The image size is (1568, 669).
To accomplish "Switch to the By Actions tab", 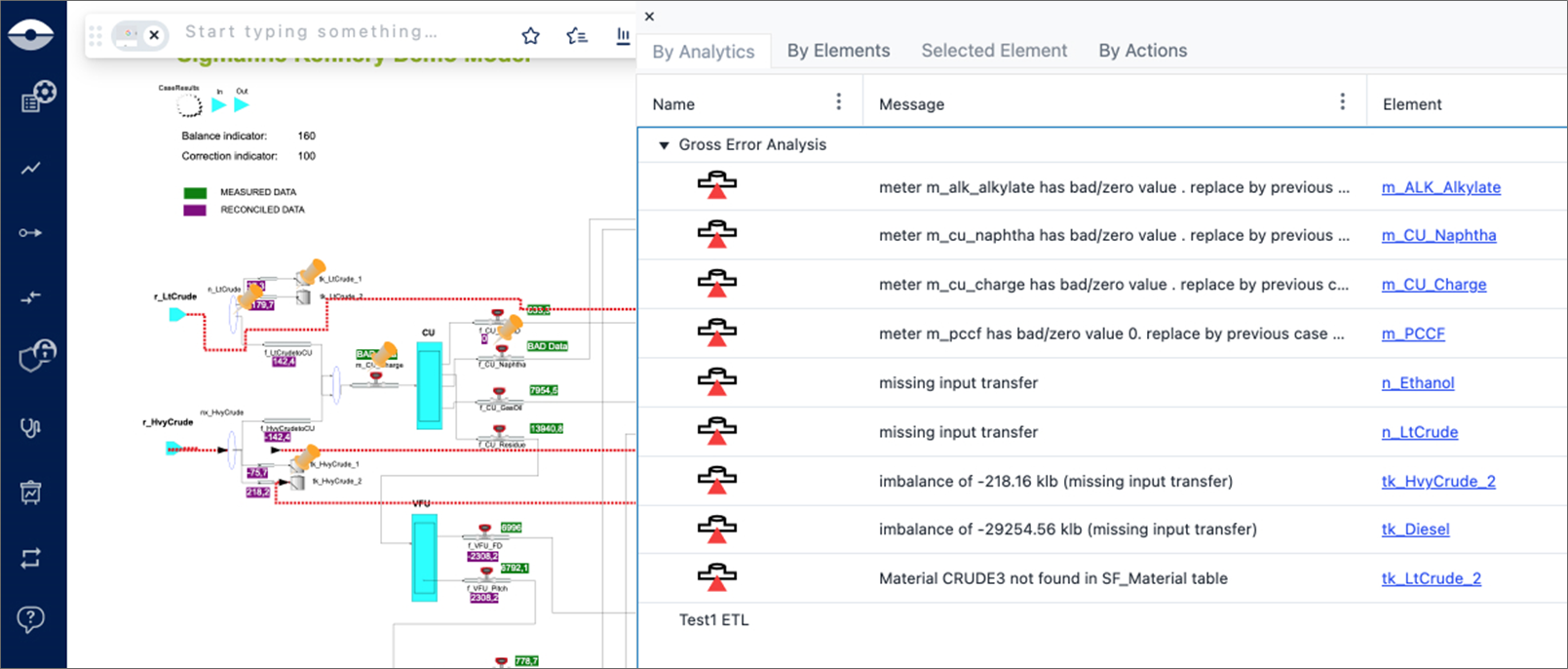I will pos(1142,51).
